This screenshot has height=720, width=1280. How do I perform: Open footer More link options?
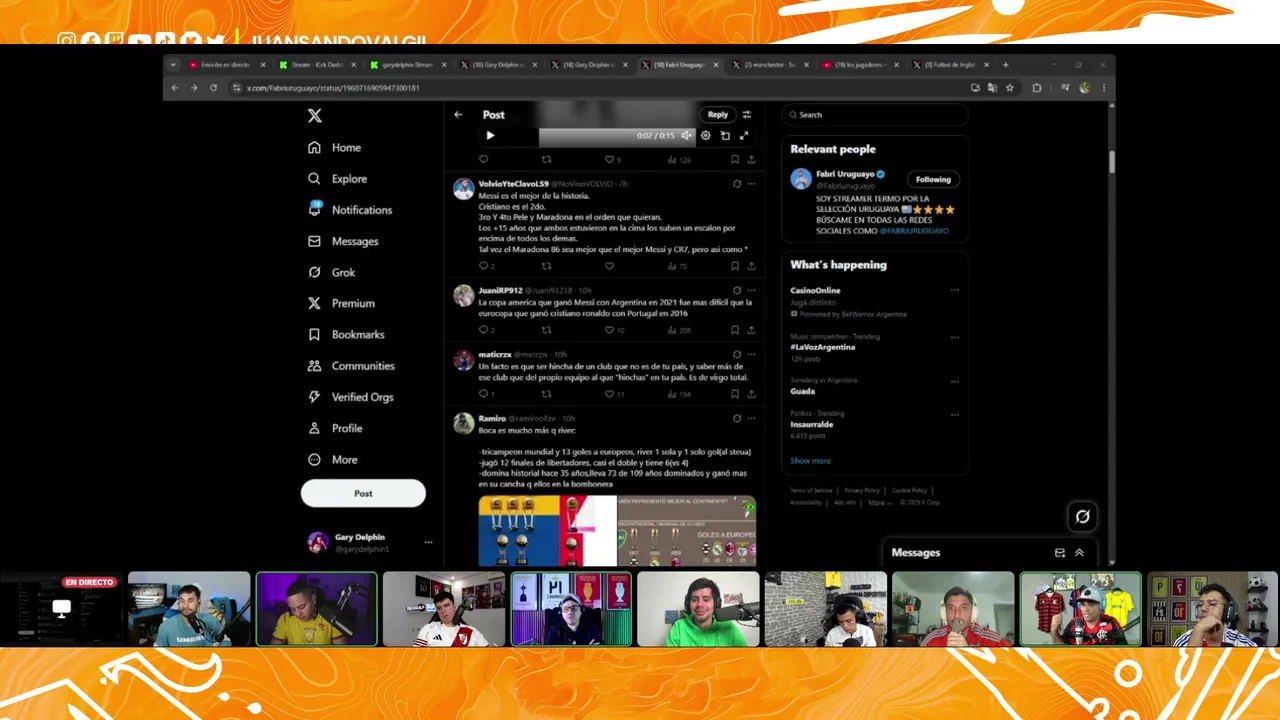(x=879, y=502)
